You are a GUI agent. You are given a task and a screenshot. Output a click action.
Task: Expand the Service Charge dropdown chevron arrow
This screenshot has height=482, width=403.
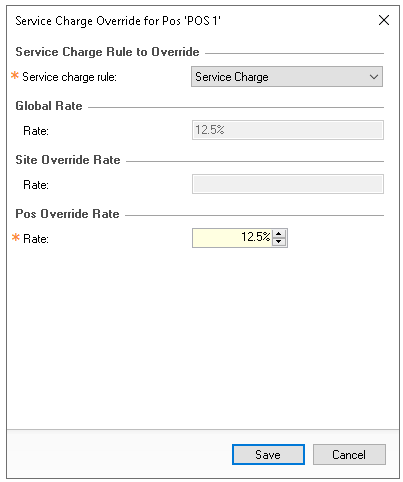click(x=374, y=77)
